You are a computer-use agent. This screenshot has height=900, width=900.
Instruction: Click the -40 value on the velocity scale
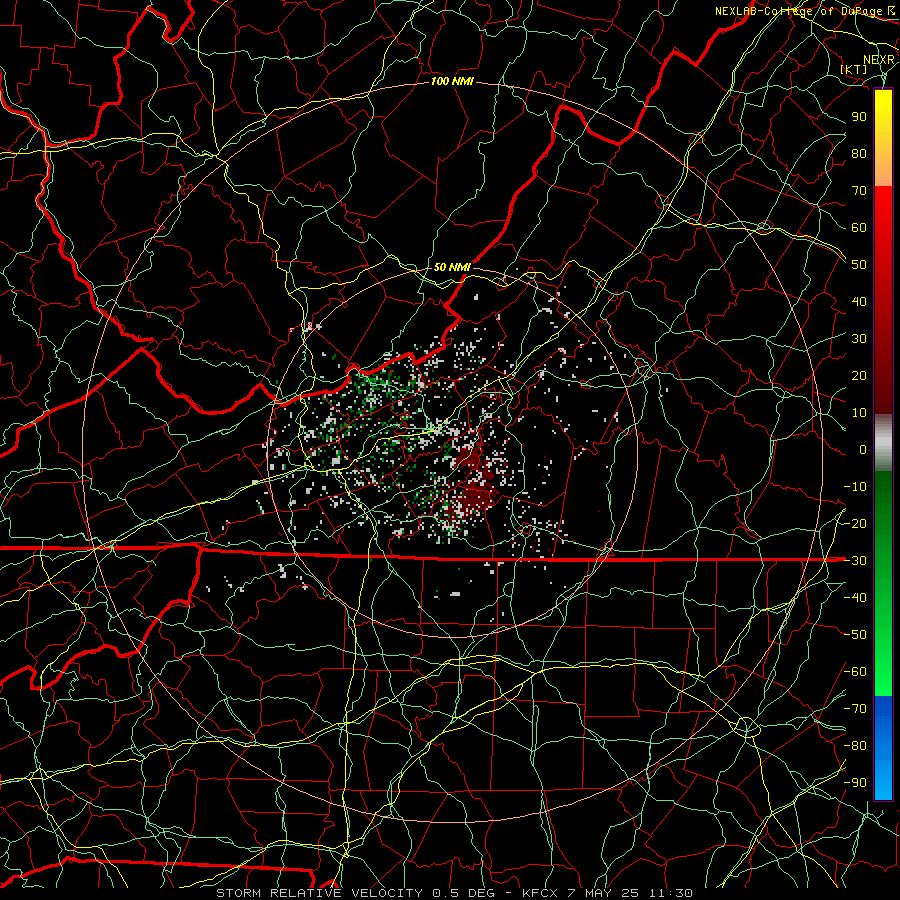pos(855,598)
